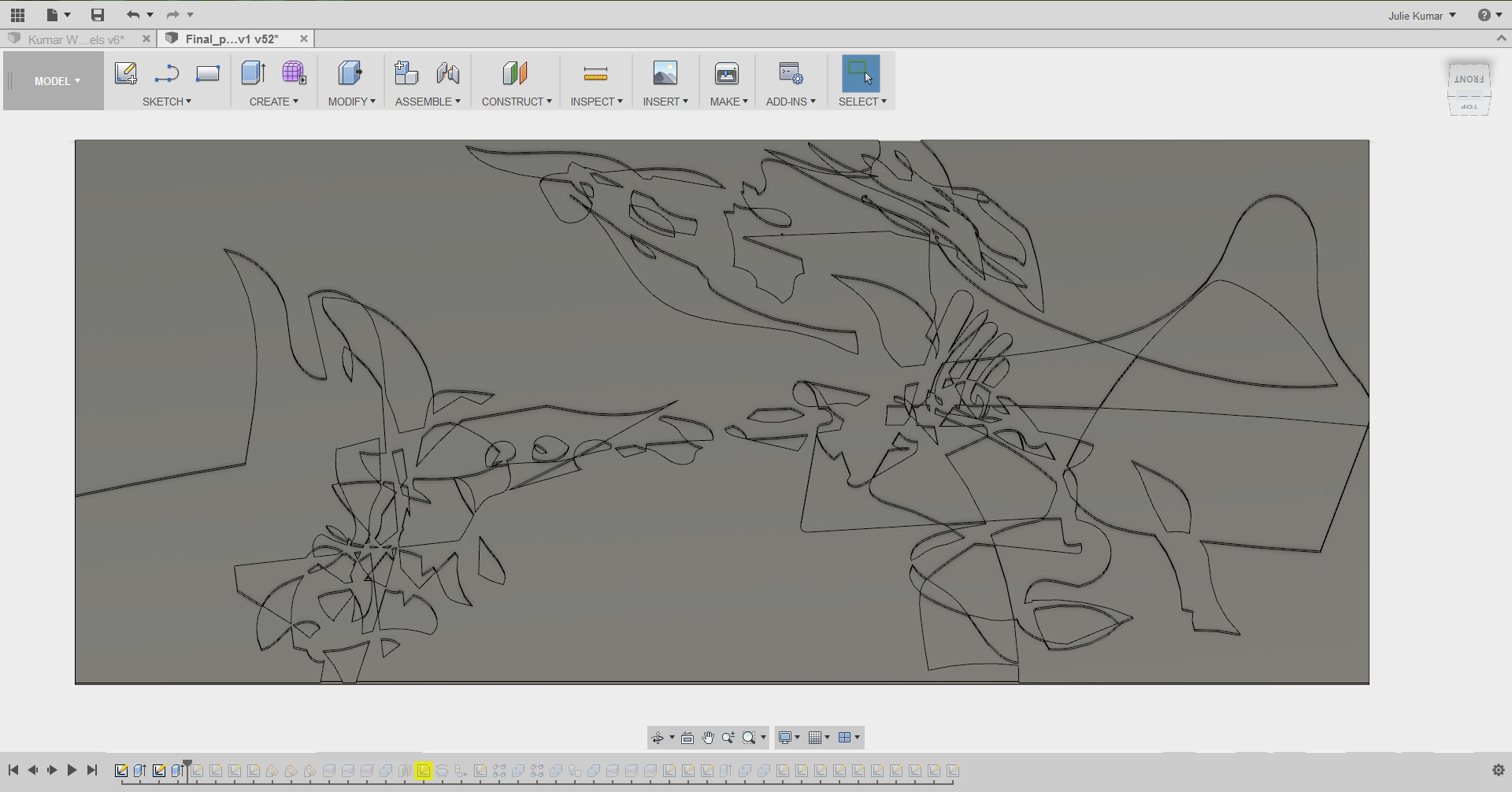The width and height of the screenshot is (1512, 792).
Task: Select the Orbit navigation tool
Action: tap(658, 738)
